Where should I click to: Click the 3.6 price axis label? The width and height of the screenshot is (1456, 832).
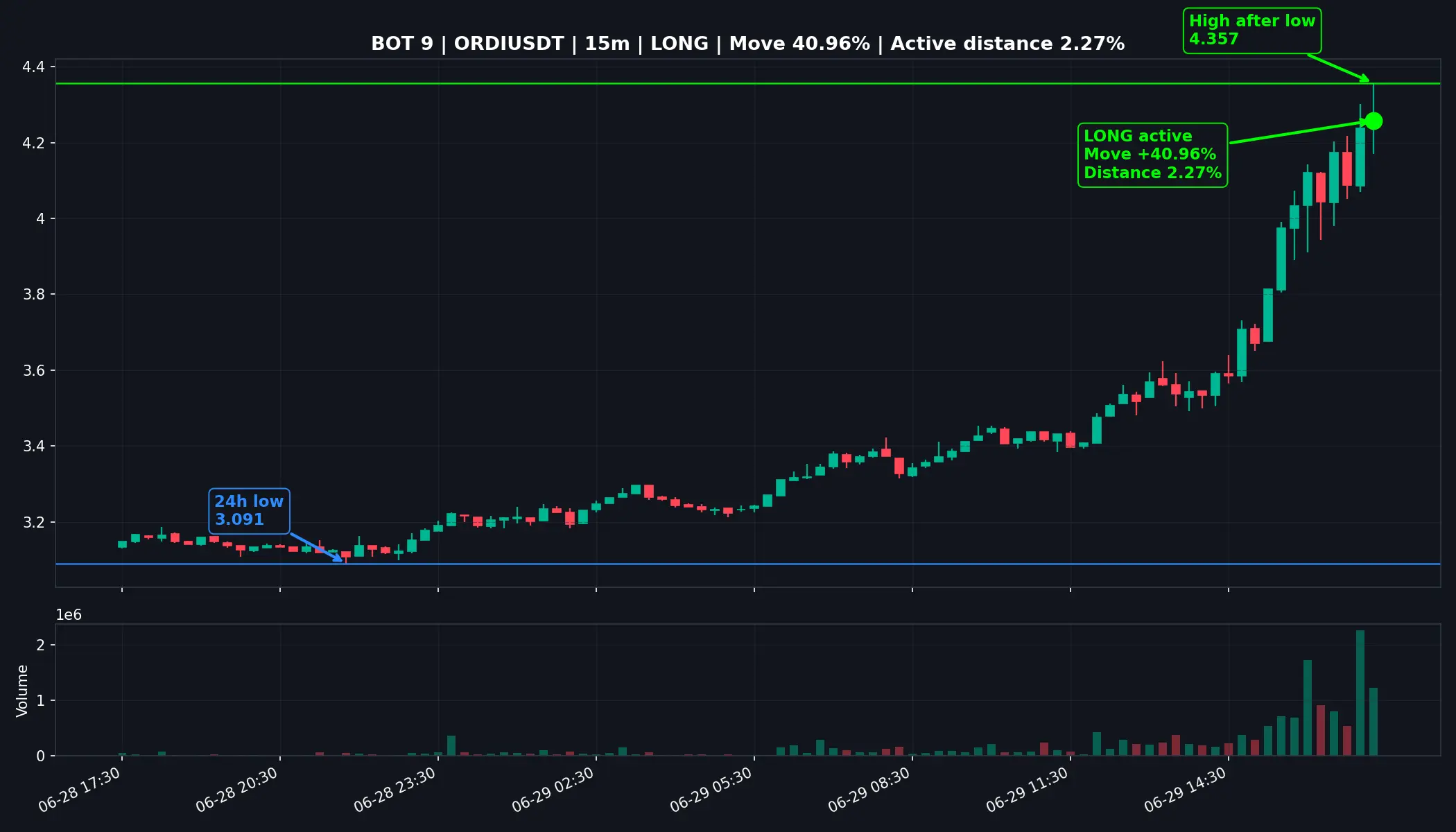33,371
